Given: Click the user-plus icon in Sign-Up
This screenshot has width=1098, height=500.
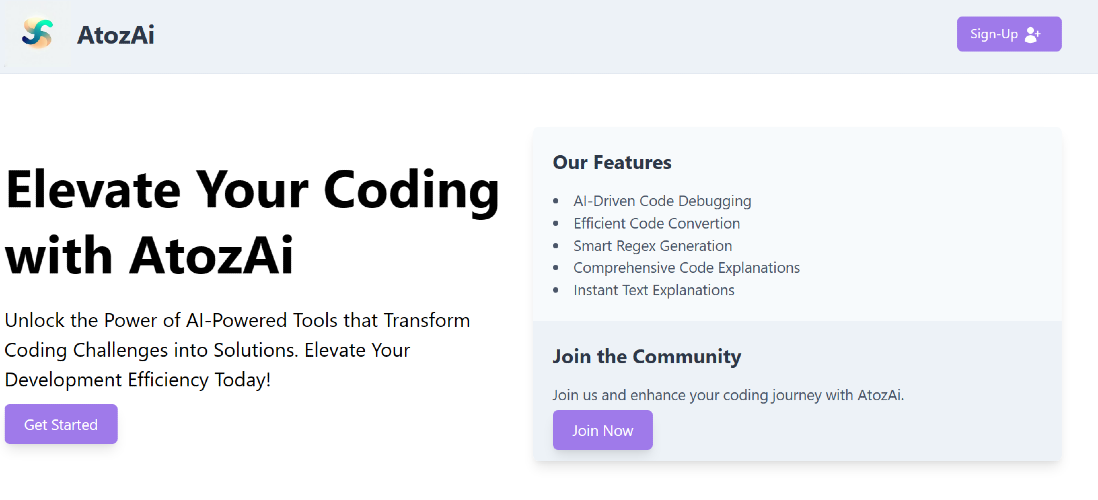Looking at the screenshot, I should 1033,34.
